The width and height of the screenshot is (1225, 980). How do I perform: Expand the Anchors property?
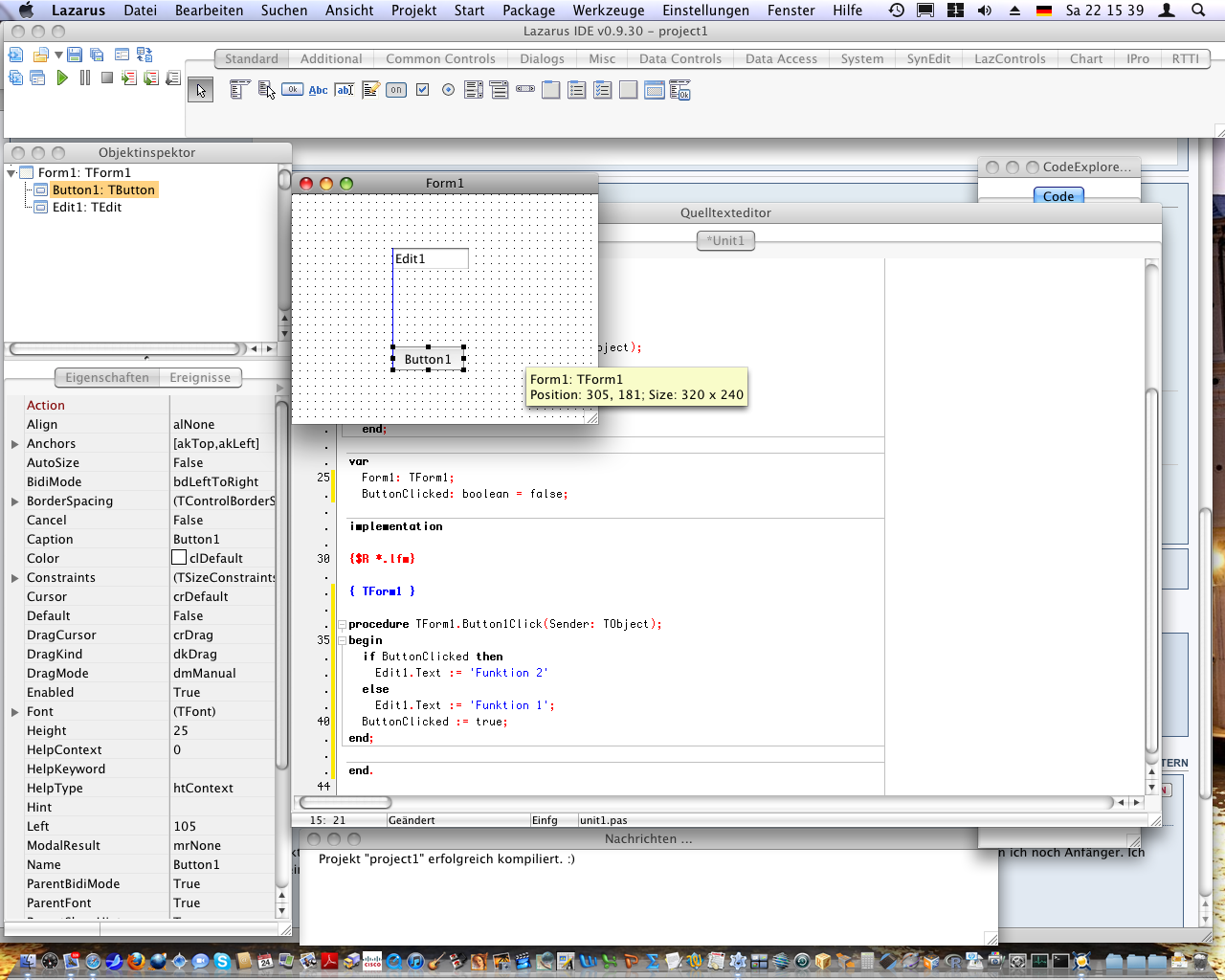click(x=14, y=444)
